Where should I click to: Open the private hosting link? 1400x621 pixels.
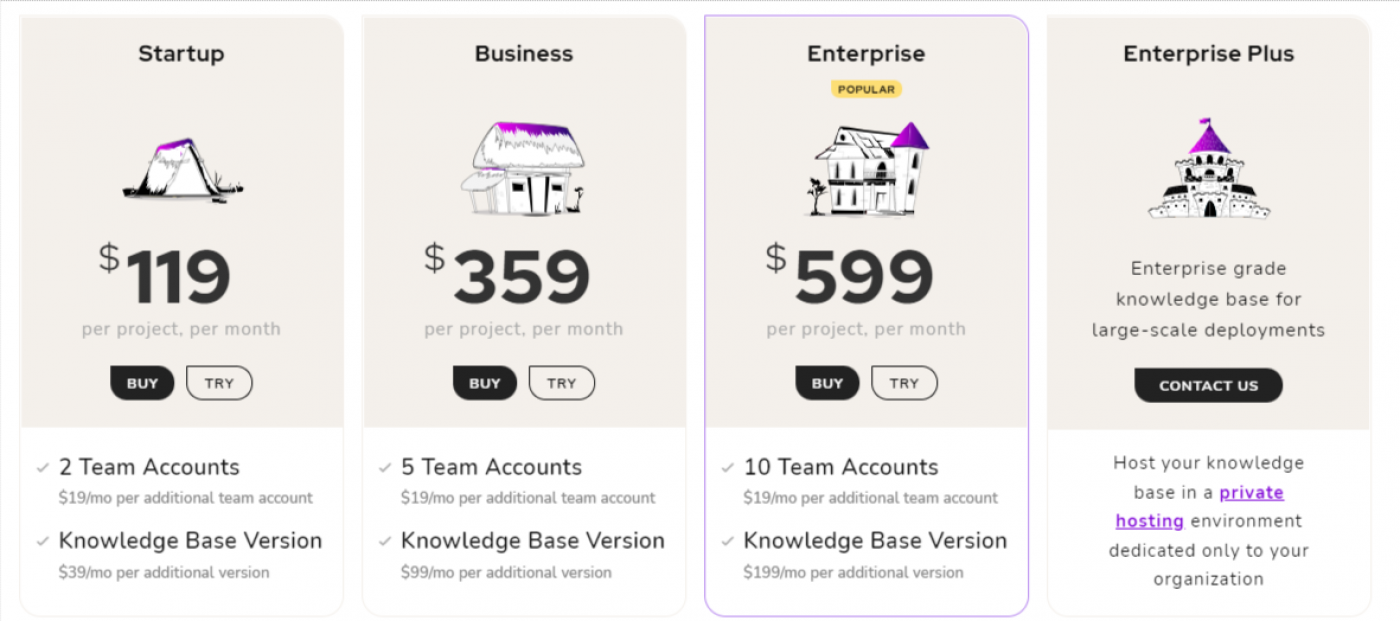[x=1200, y=506]
